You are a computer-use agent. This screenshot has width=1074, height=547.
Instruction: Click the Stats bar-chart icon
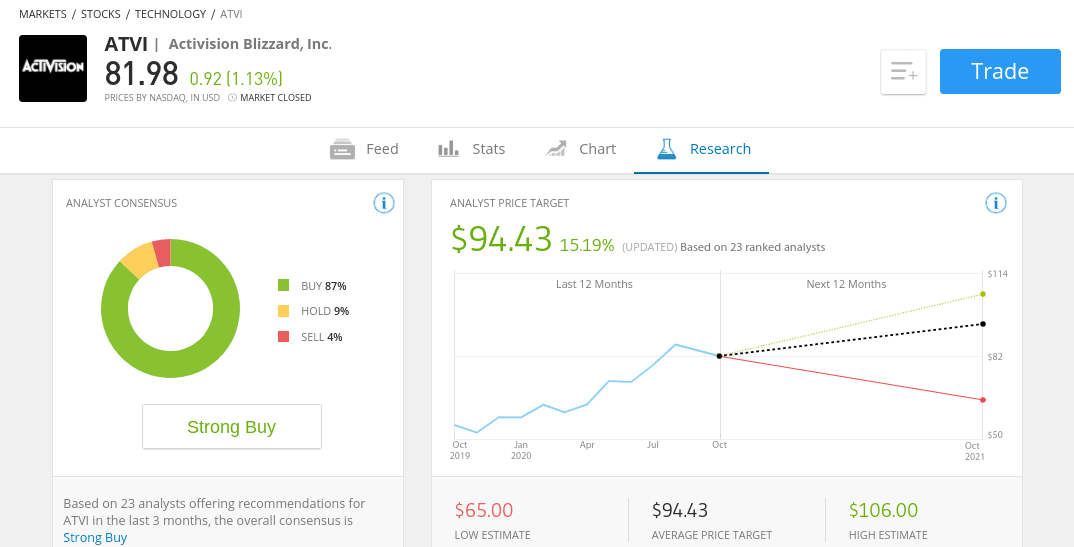pyautogui.click(x=449, y=149)
